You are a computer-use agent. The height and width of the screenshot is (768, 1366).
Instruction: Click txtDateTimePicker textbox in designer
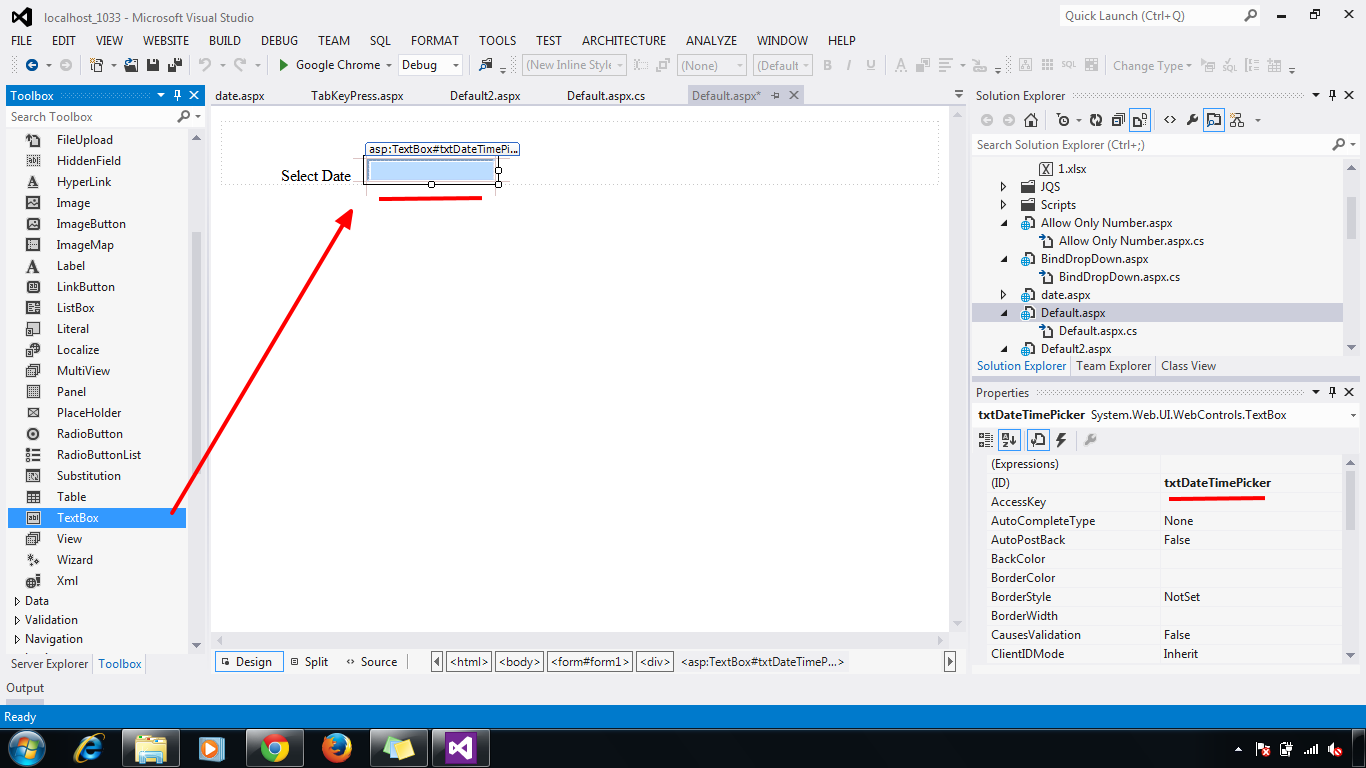[431, 171]
